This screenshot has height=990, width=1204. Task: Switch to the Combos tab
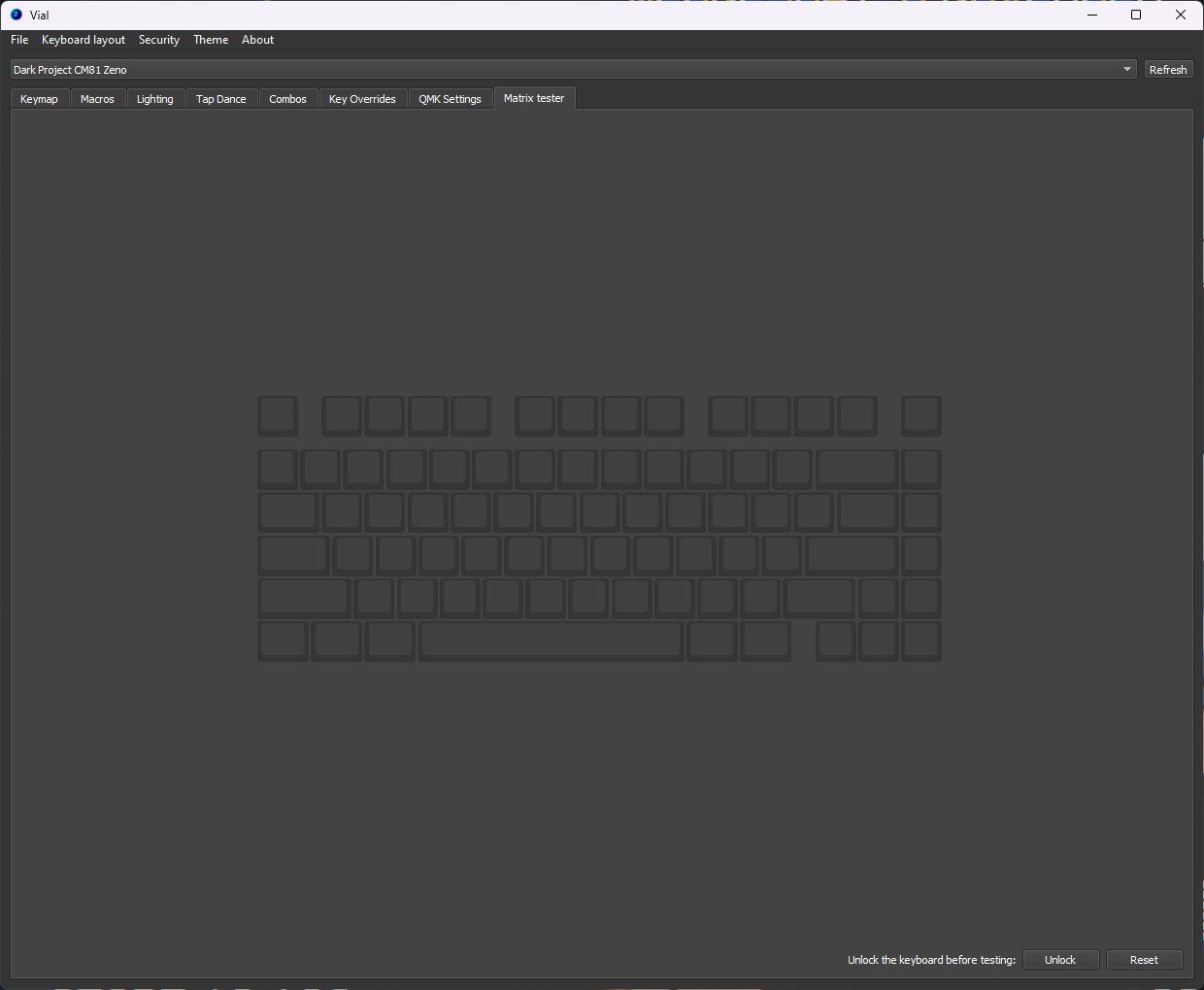287,99
